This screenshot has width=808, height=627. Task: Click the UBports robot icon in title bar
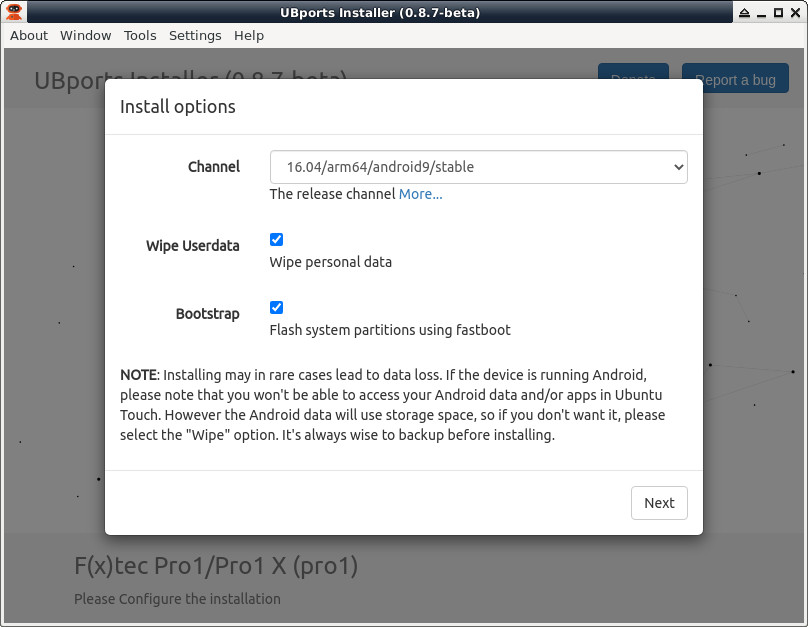click(x=14, y=11)
